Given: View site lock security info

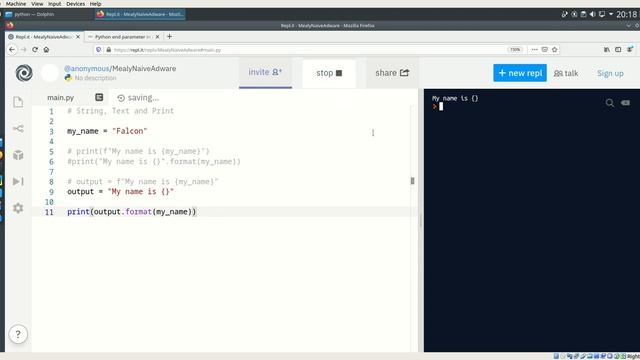Looking at the screenshot, I should (109, 49).
